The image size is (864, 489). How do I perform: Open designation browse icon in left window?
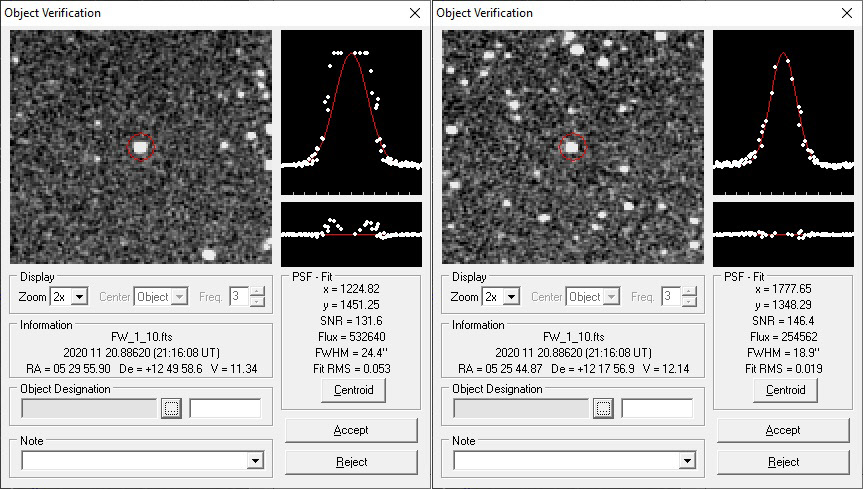pyautogui.click(x=171, y=408)
